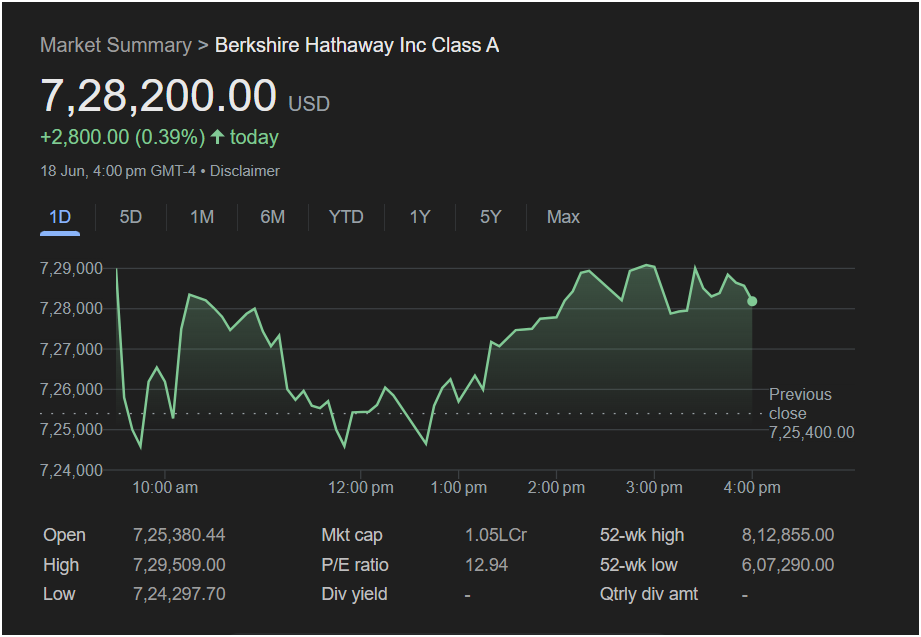Viewport: 921px width, 637px height.
Task: Switch to the 5D chart tab
Action: coord(130,217)
